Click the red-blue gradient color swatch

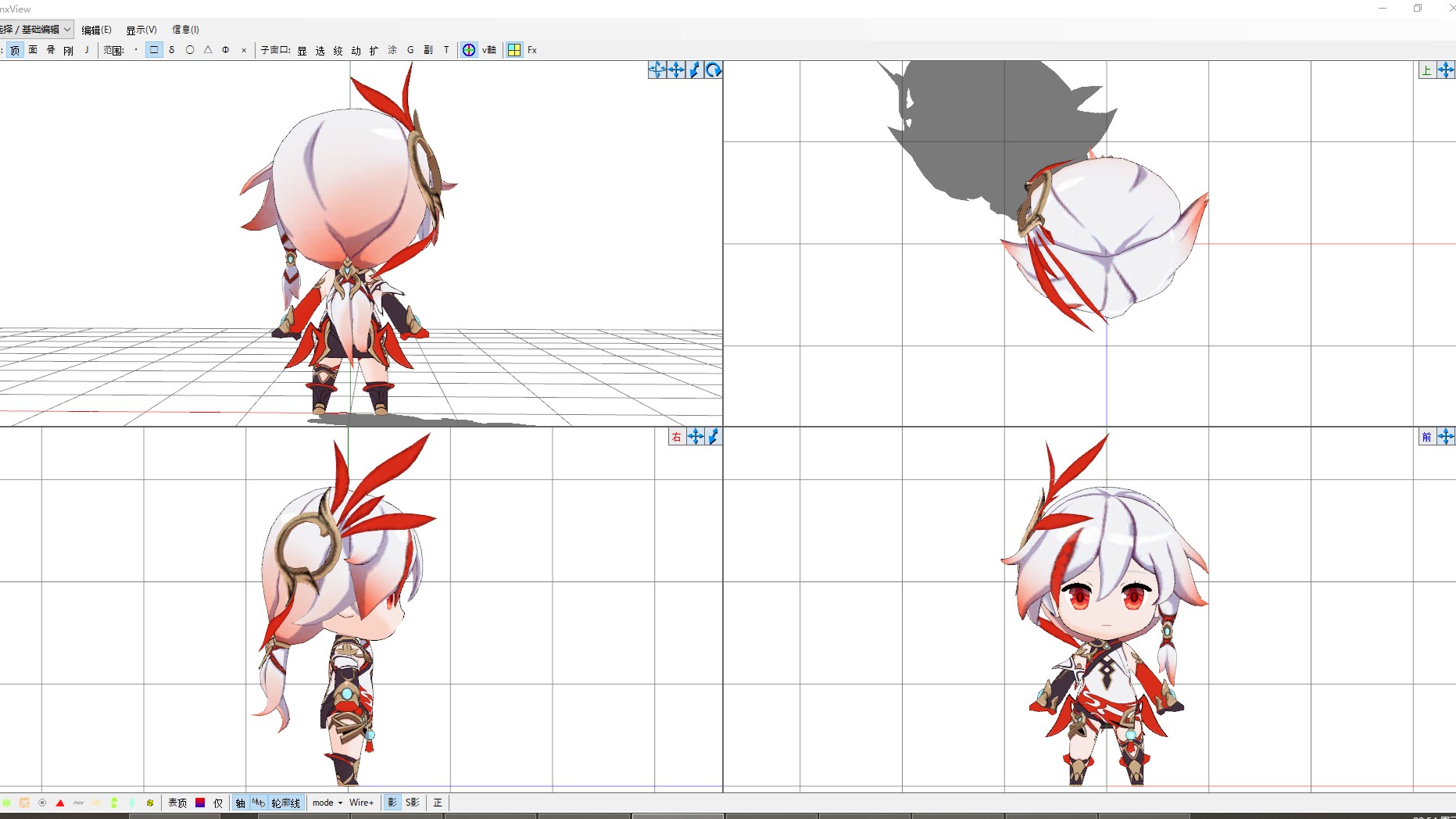[200, 803]
